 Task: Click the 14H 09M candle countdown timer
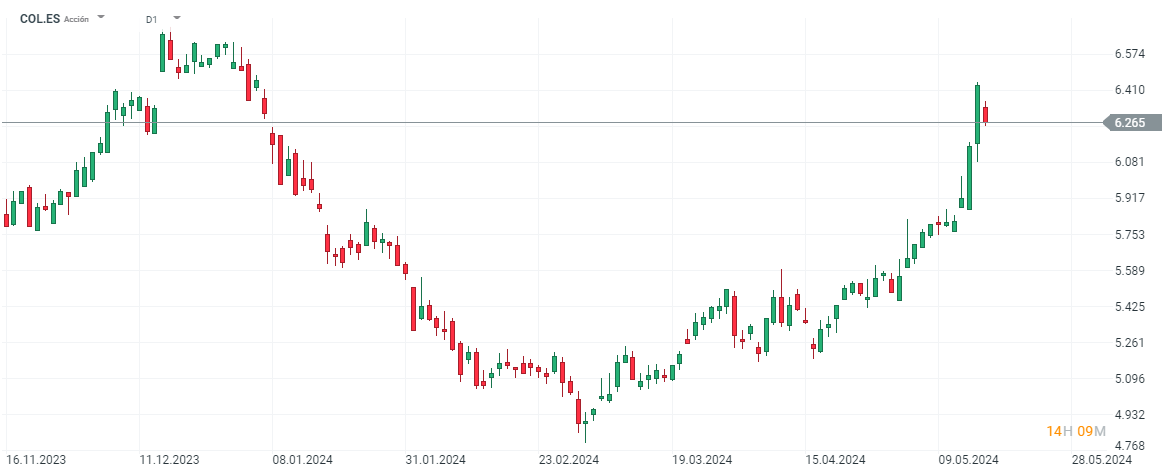1075,431
